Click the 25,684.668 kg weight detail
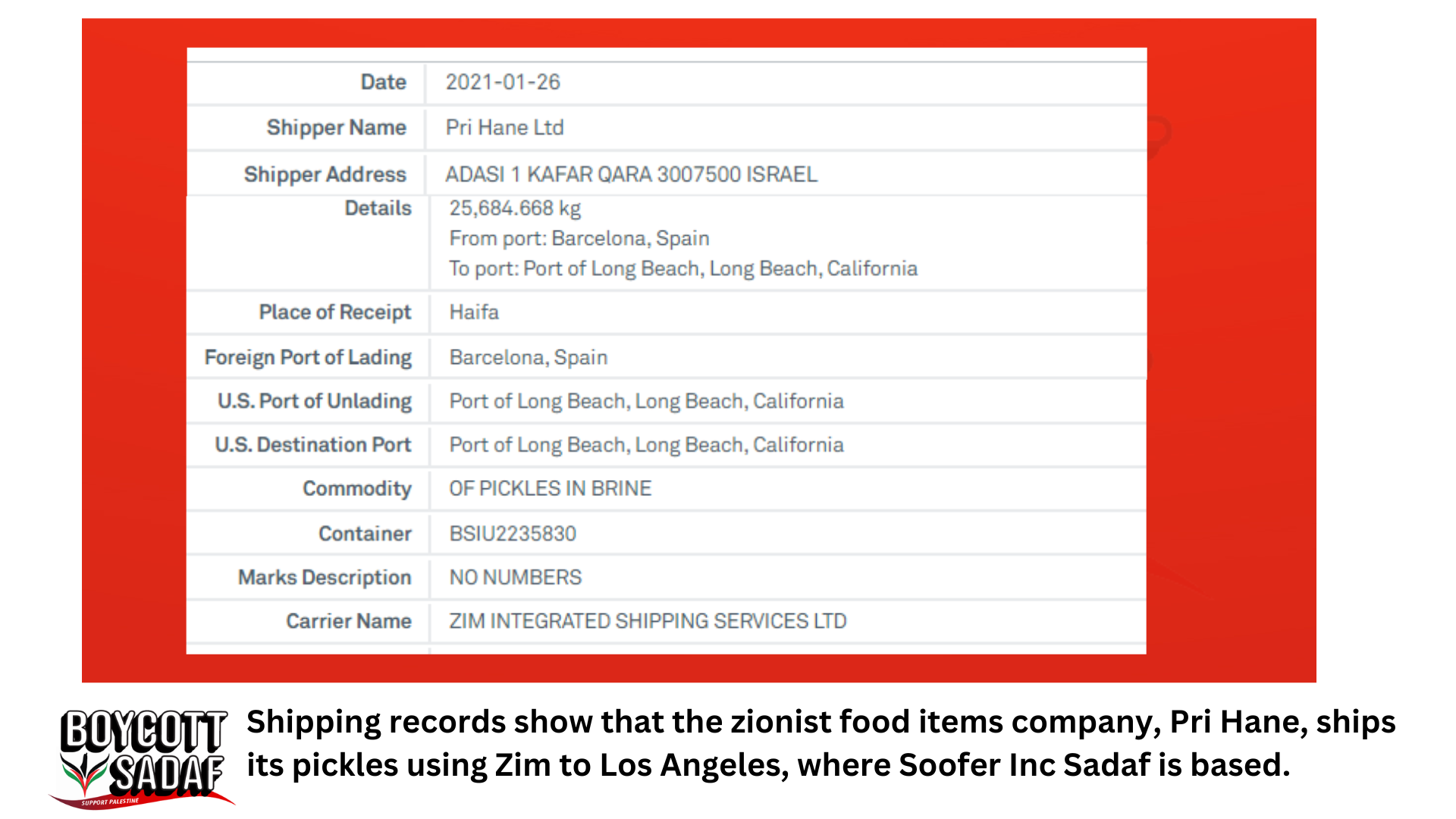 click(515, 209)
